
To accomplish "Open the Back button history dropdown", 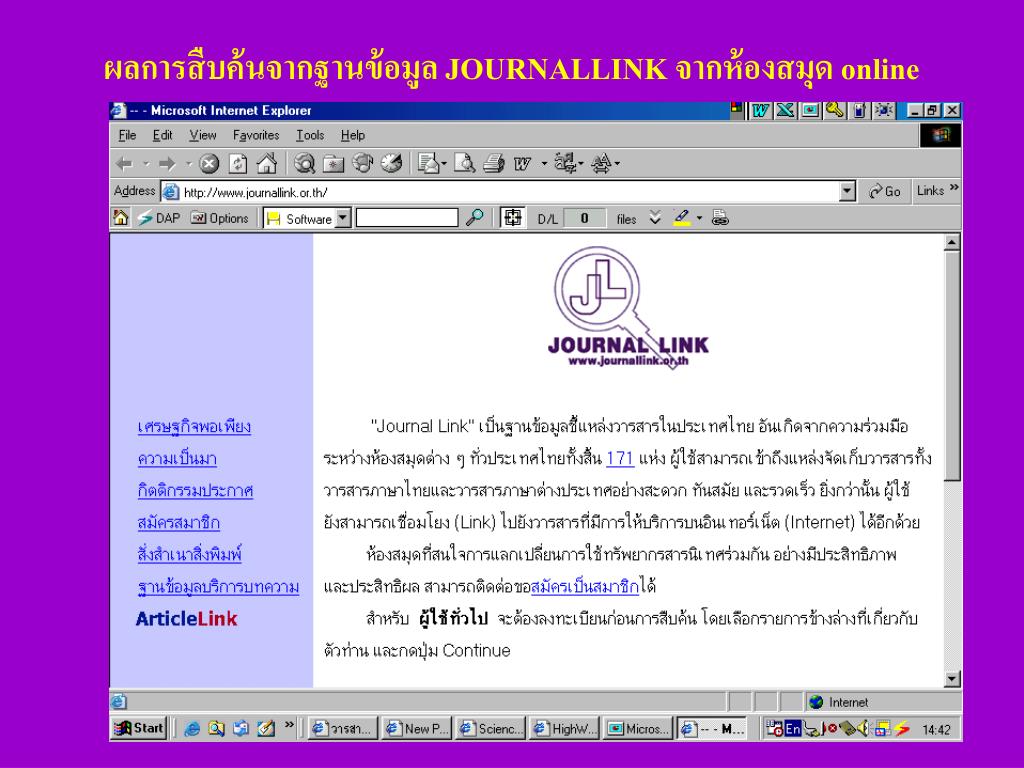I will coord(147,163).
